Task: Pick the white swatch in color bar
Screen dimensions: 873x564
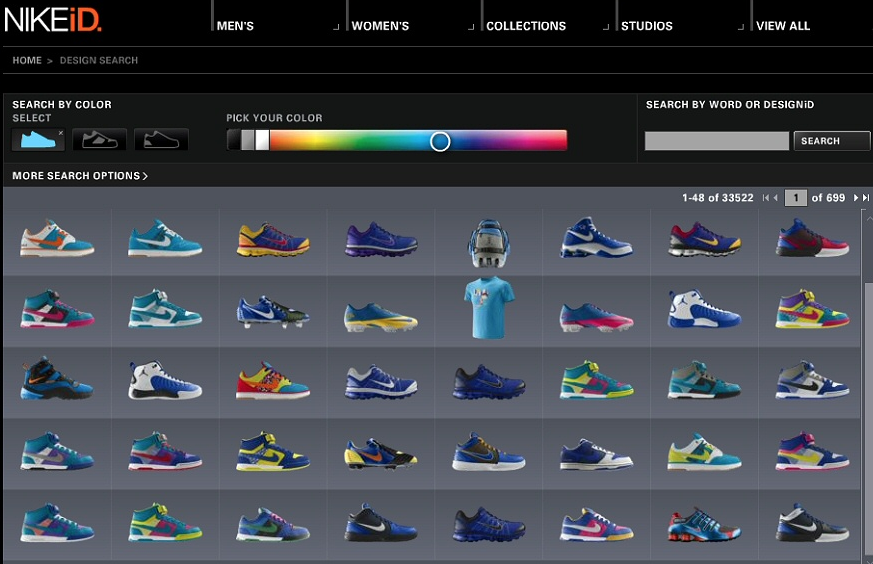Action: point(262,141)
